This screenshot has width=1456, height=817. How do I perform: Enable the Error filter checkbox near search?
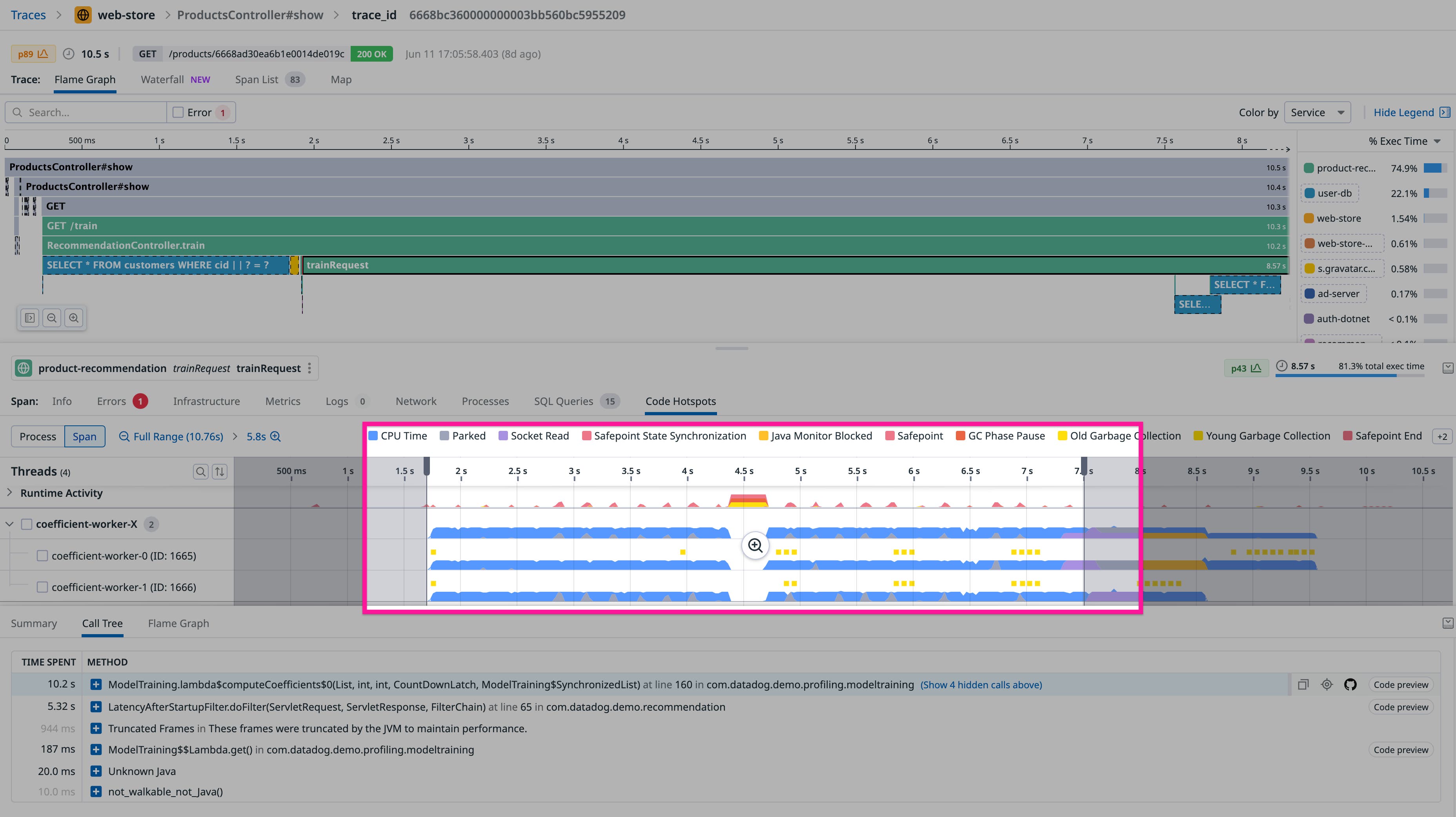tap(177, 112)
